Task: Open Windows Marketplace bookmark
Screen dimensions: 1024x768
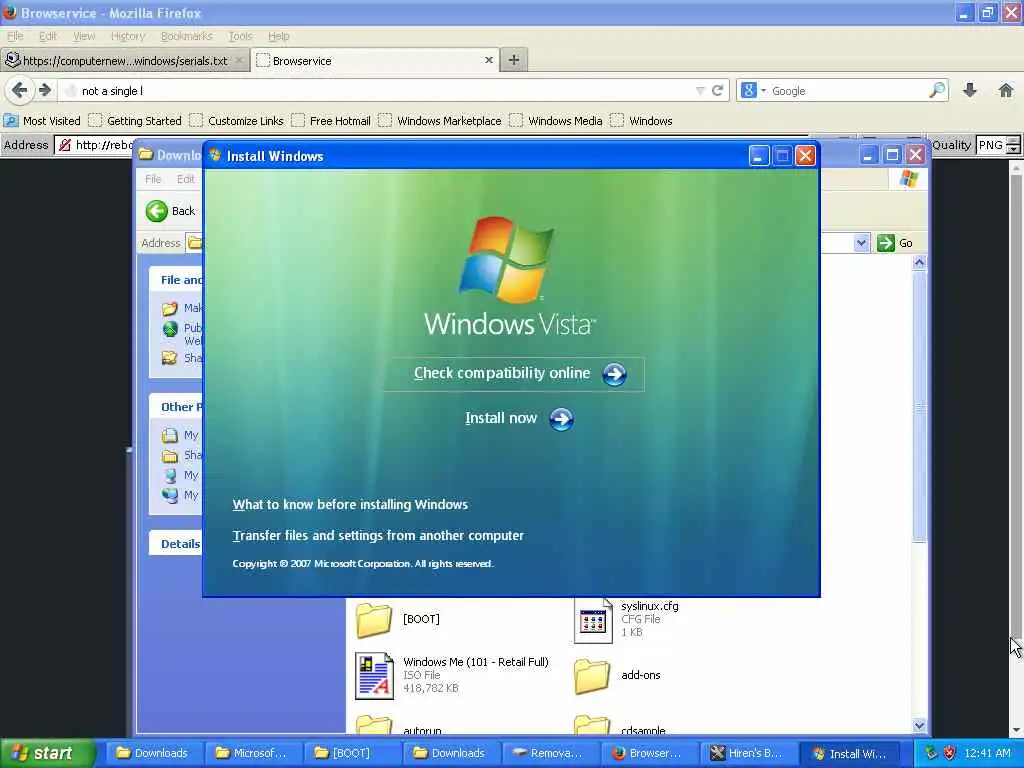Action: [440, 121]
